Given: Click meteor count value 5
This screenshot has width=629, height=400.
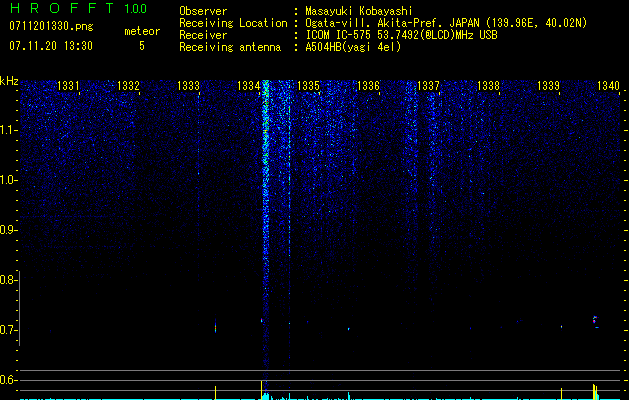Looking at the screenshot, I should (142, 46).
